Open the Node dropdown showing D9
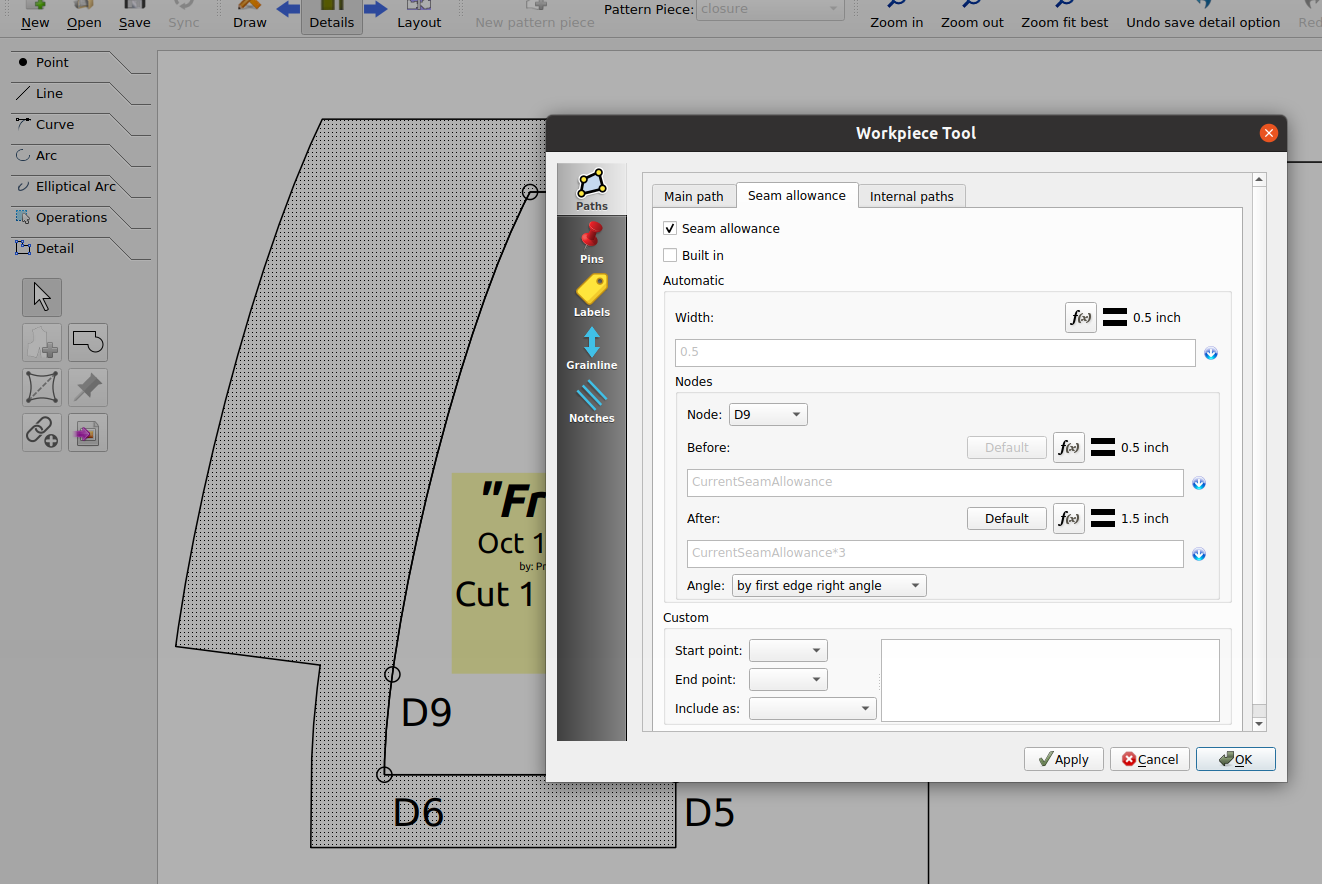Image resolution: width=1322 pixels, height=884 pixels. click(768, 414)
